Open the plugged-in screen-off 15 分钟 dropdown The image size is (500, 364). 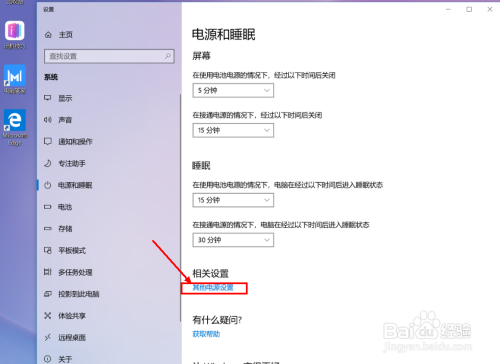(x=233, y=130)
